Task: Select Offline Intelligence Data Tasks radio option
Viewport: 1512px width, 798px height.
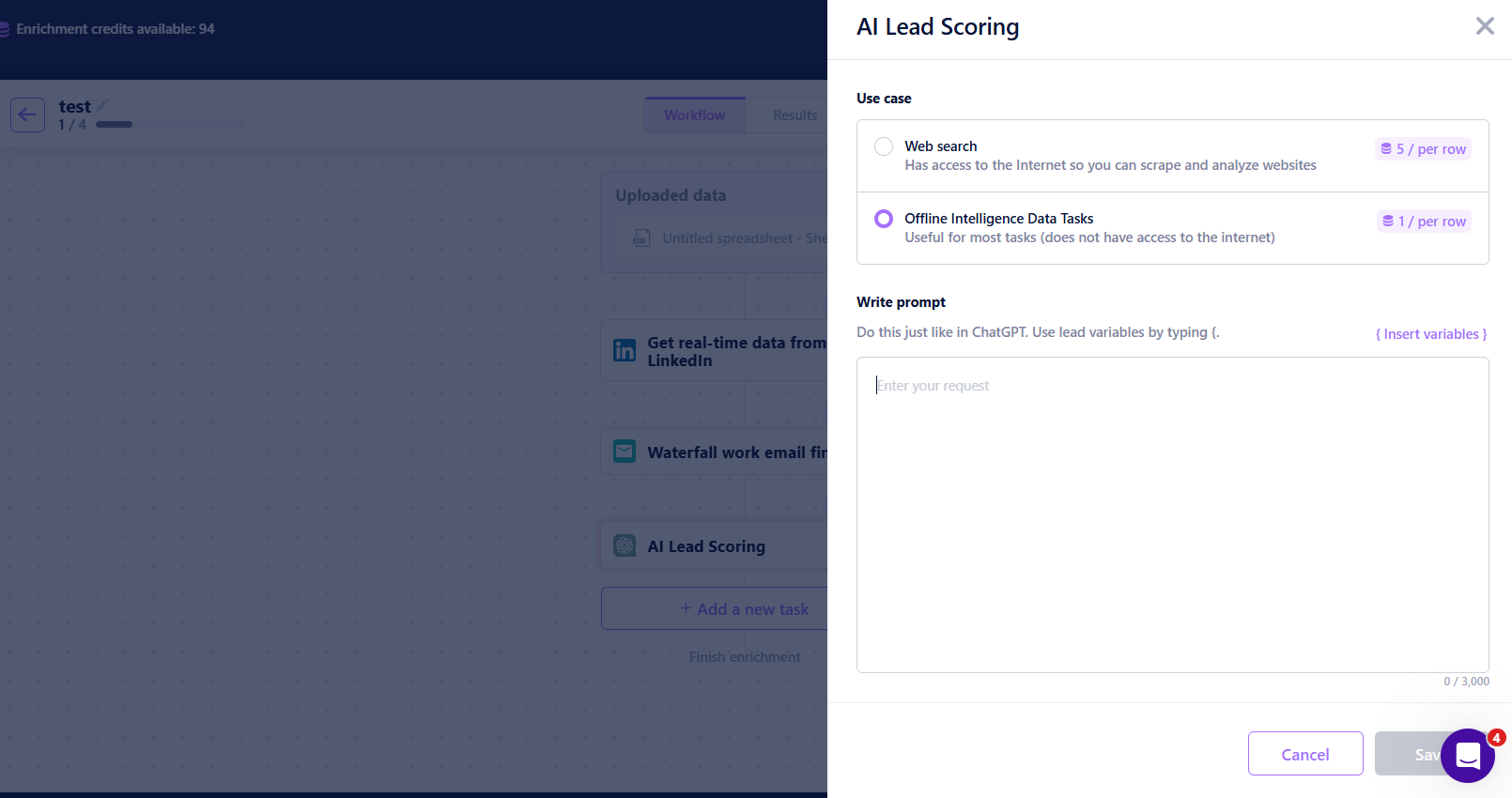Action: (884, 219)
